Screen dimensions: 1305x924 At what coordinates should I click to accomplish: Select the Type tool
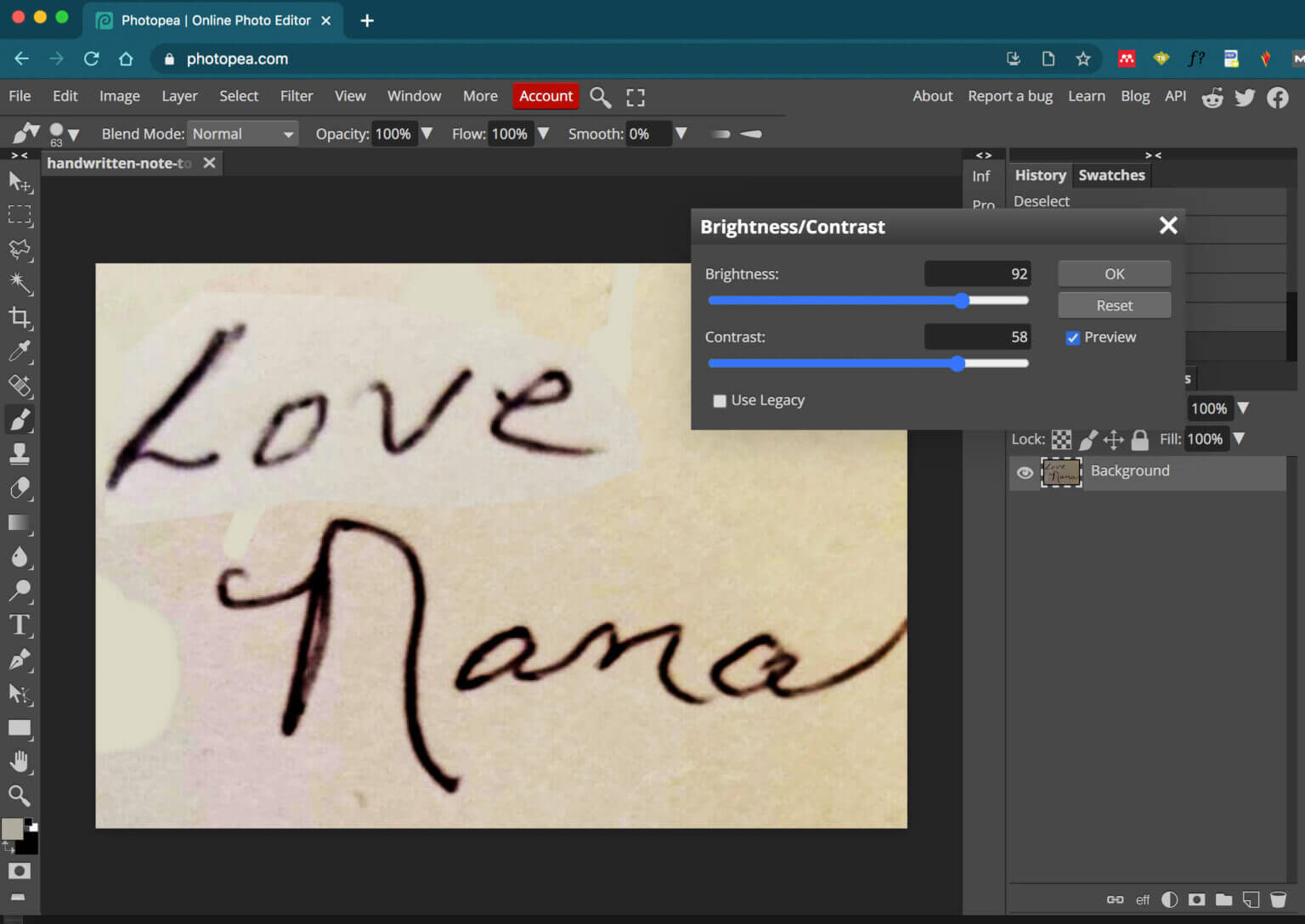pos(20,625)
